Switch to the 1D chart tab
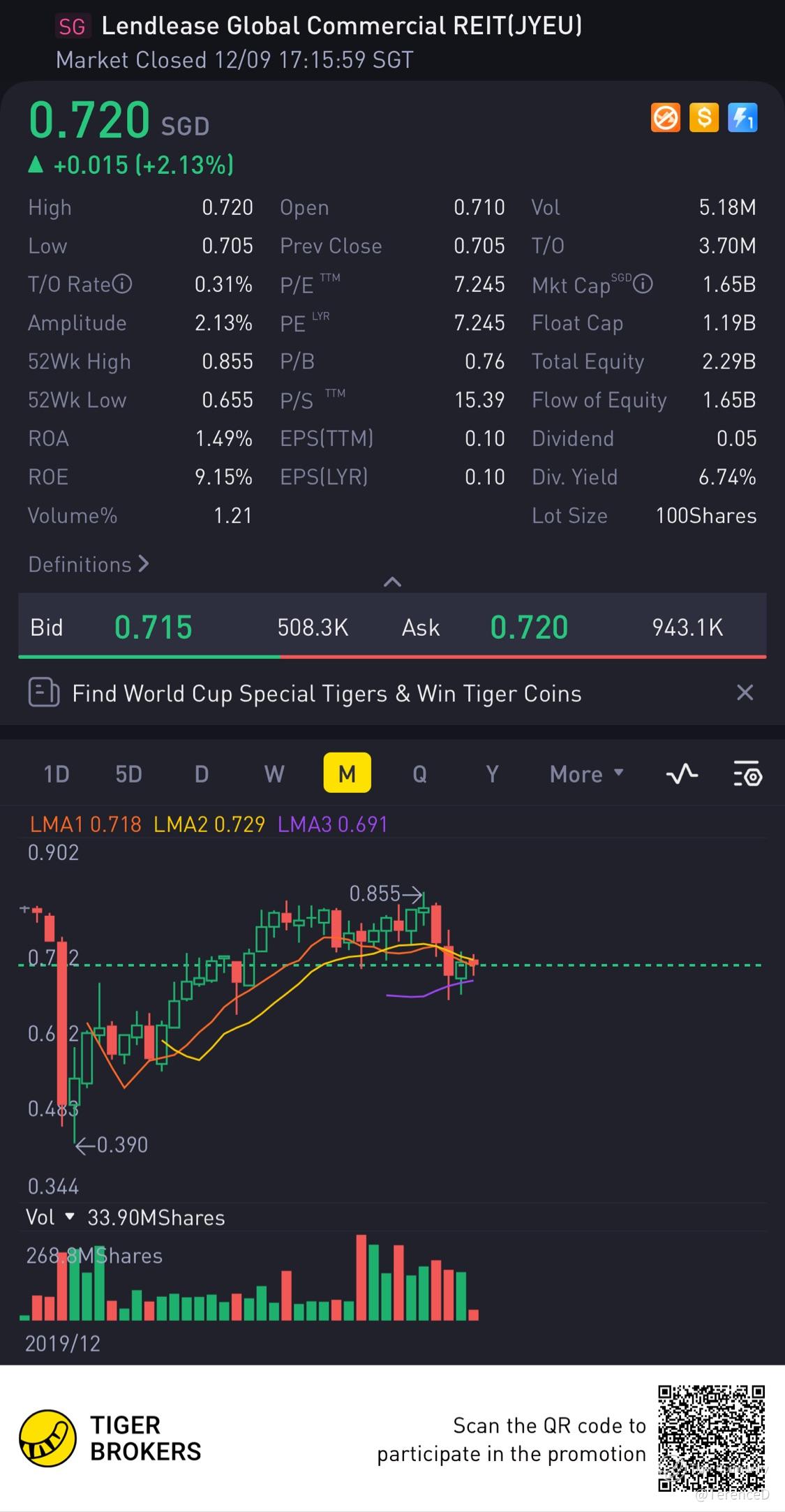785x1512 pixels. (57, 773)
